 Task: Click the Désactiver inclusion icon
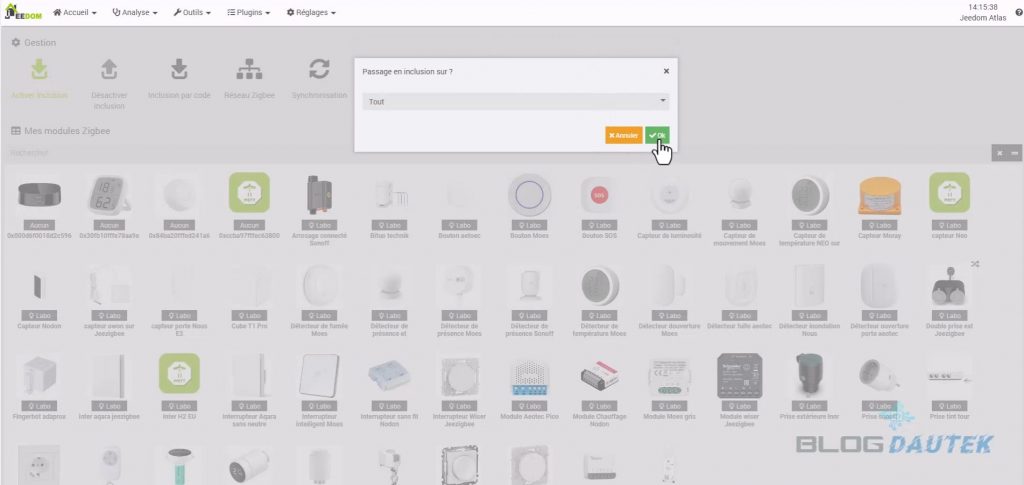click(x=109, y=69)
